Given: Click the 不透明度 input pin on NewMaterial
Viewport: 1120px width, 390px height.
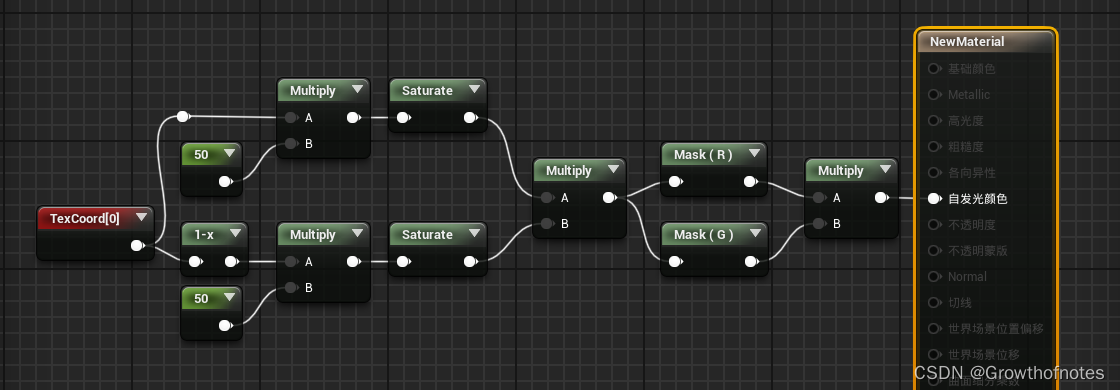Looking at the screenshot, I should (934, 224).
